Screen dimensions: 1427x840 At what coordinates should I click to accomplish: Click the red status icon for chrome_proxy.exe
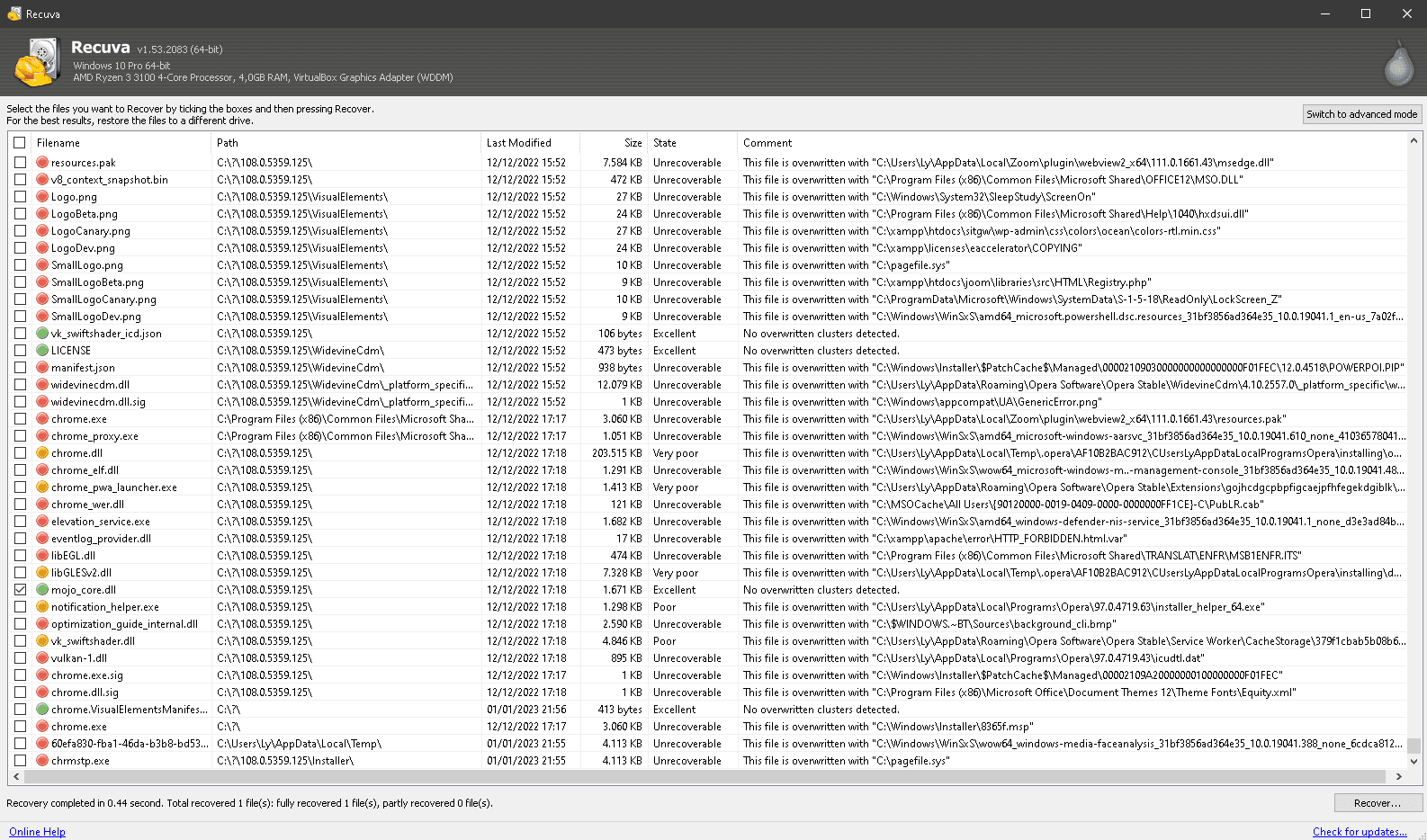coord(42,436)
